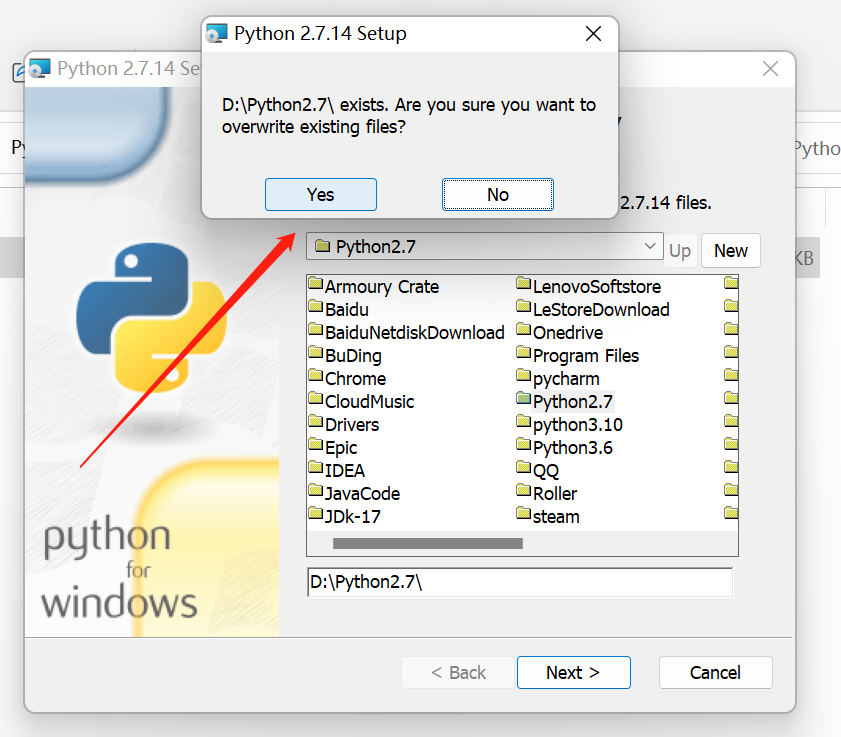
Task: Click the D:\Python2.7\ path field
Action: [520, 582]
